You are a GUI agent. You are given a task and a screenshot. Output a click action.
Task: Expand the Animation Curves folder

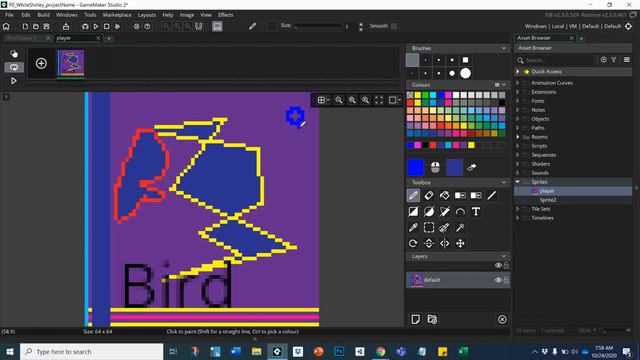pos(518,83)
